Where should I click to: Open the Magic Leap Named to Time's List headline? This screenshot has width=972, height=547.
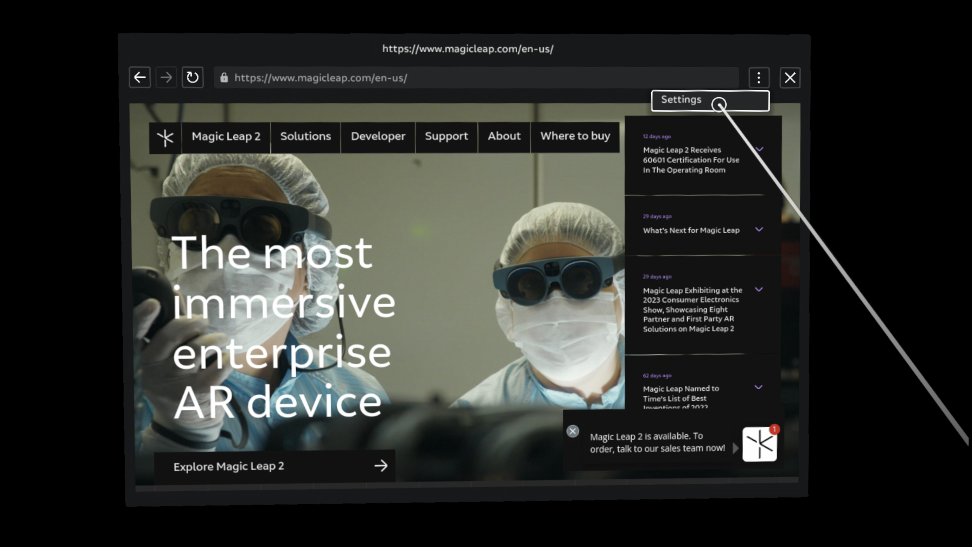pyautogui.click(x=681, y=396)
